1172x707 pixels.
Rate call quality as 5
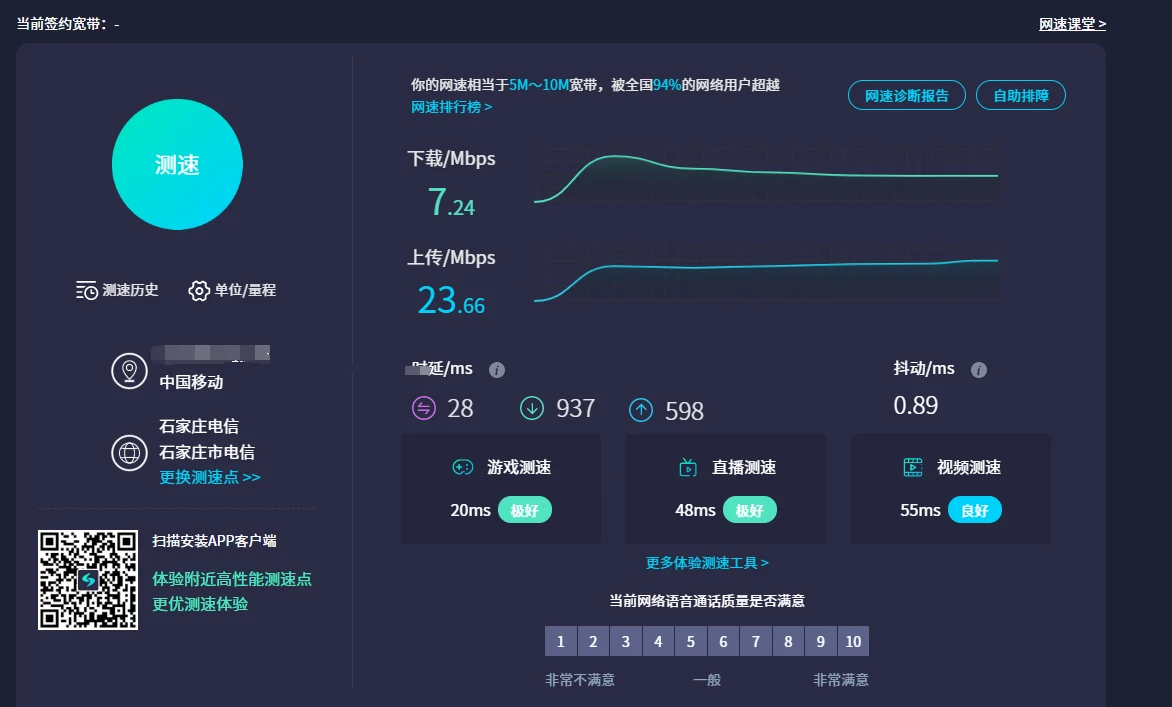coord(690,641)
